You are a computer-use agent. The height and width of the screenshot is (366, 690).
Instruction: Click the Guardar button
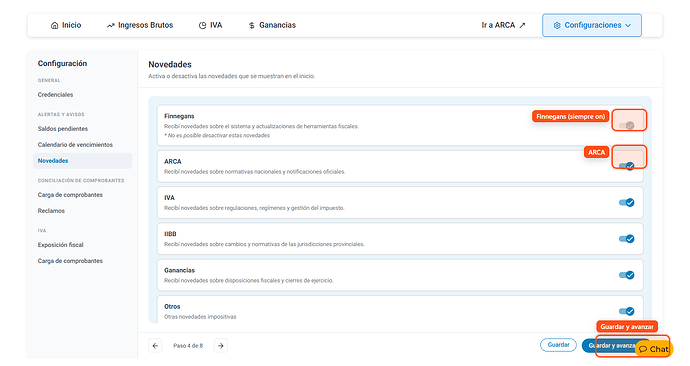[558, 345]
